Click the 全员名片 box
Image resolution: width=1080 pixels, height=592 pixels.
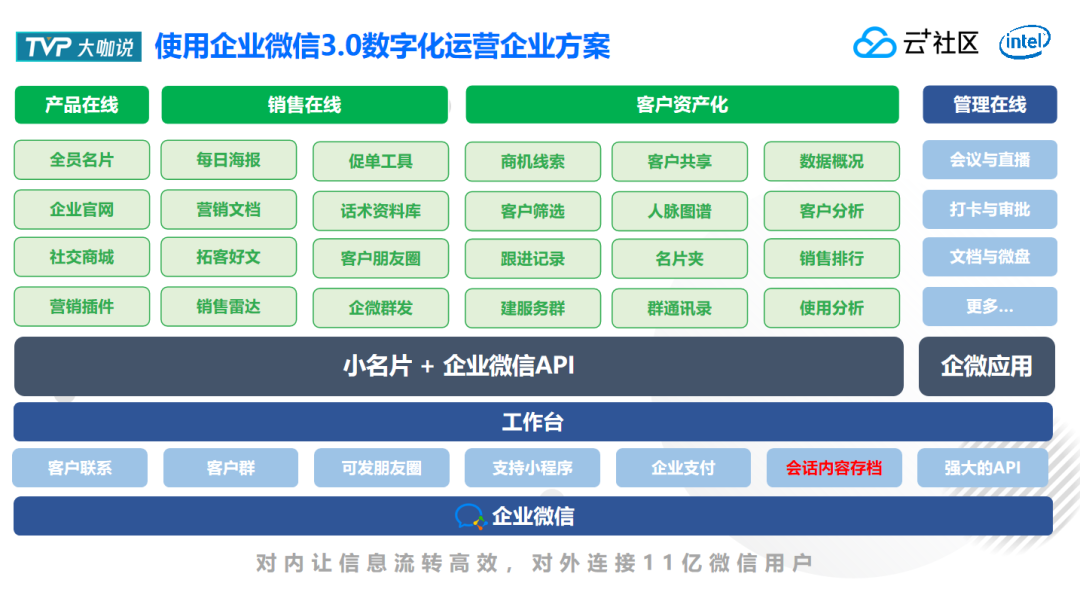click(81, 160)
